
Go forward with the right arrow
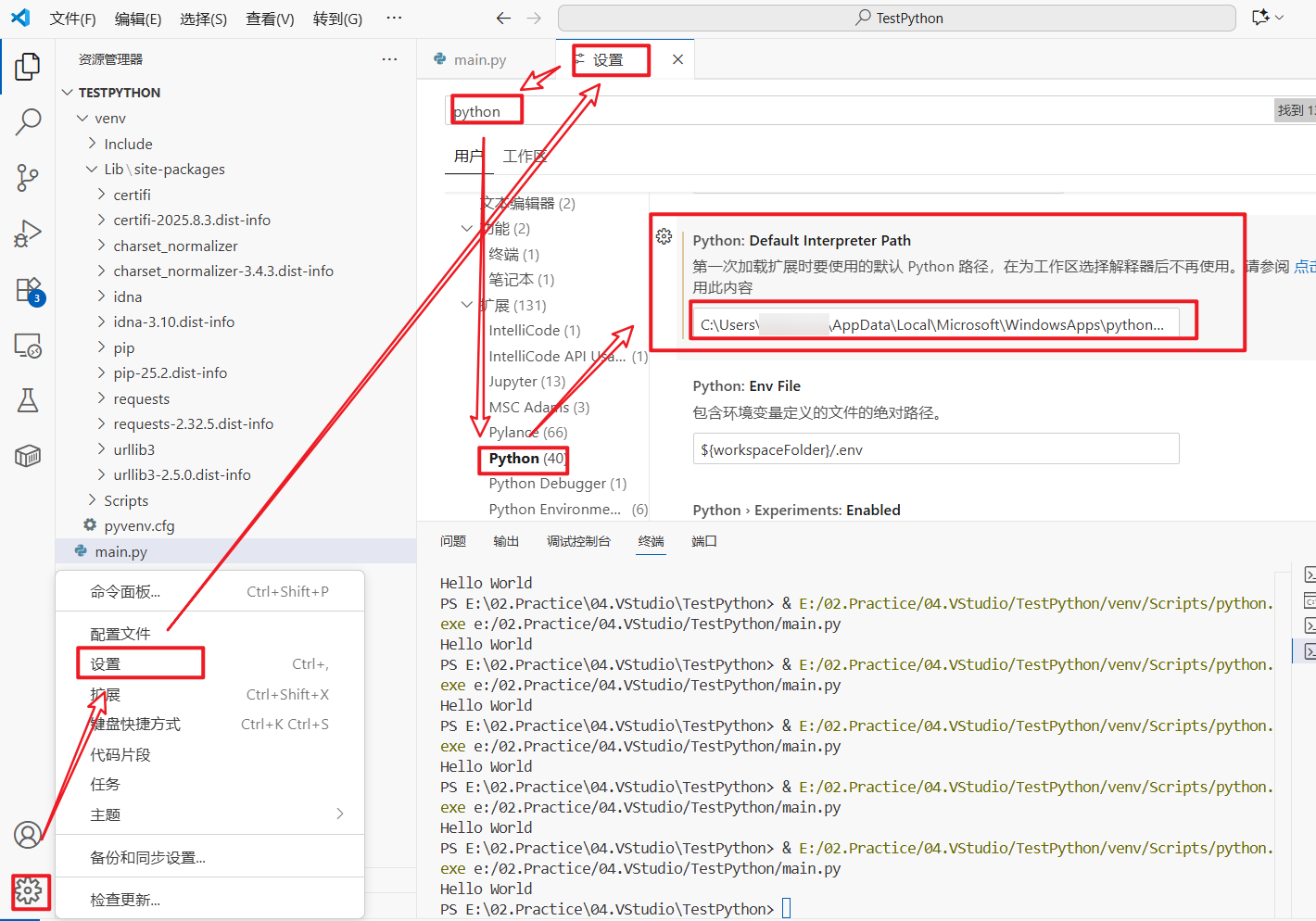(534, 18)
